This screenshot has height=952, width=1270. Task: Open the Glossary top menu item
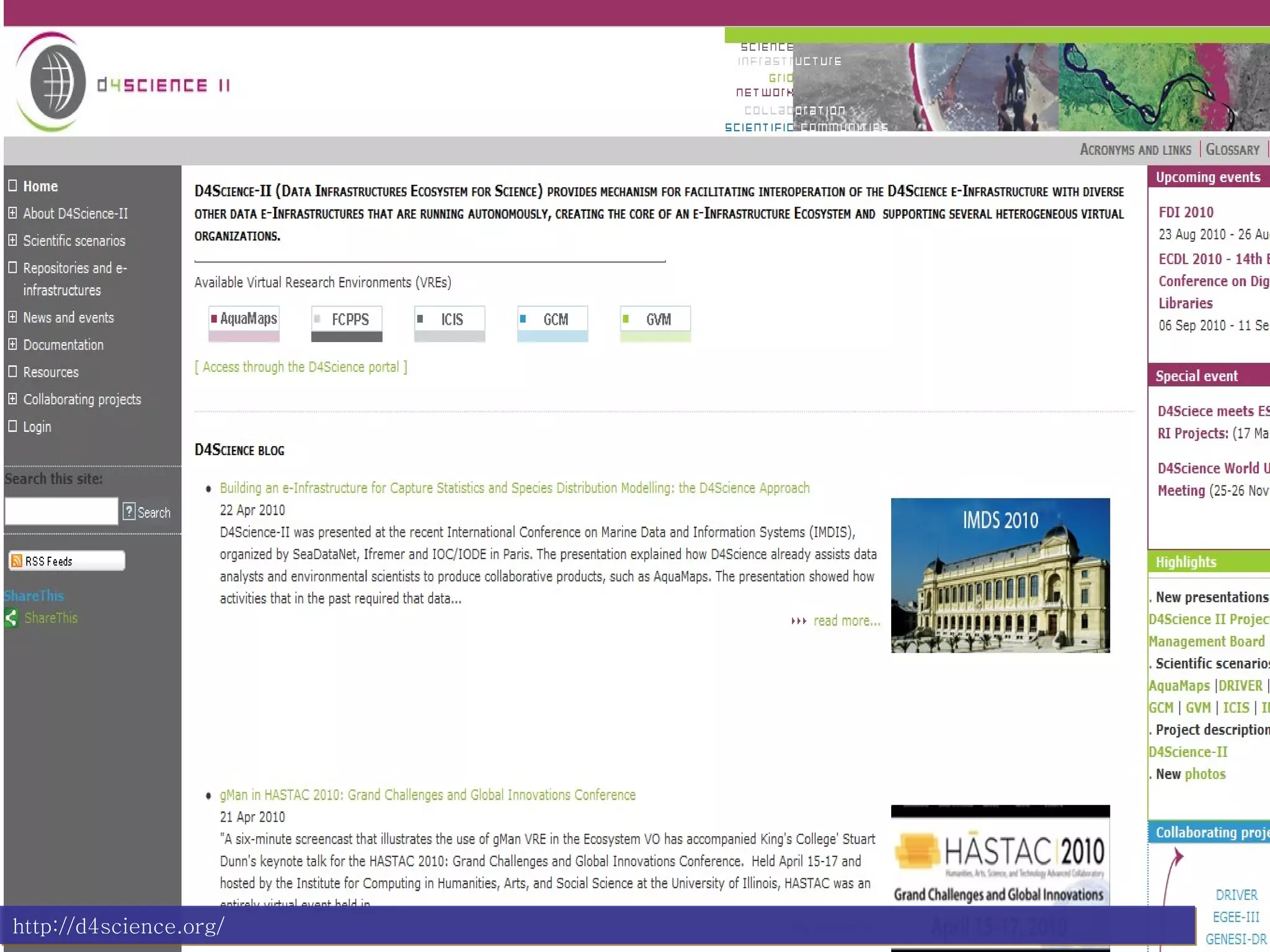pyautogui.click(x=1232, y=150)
